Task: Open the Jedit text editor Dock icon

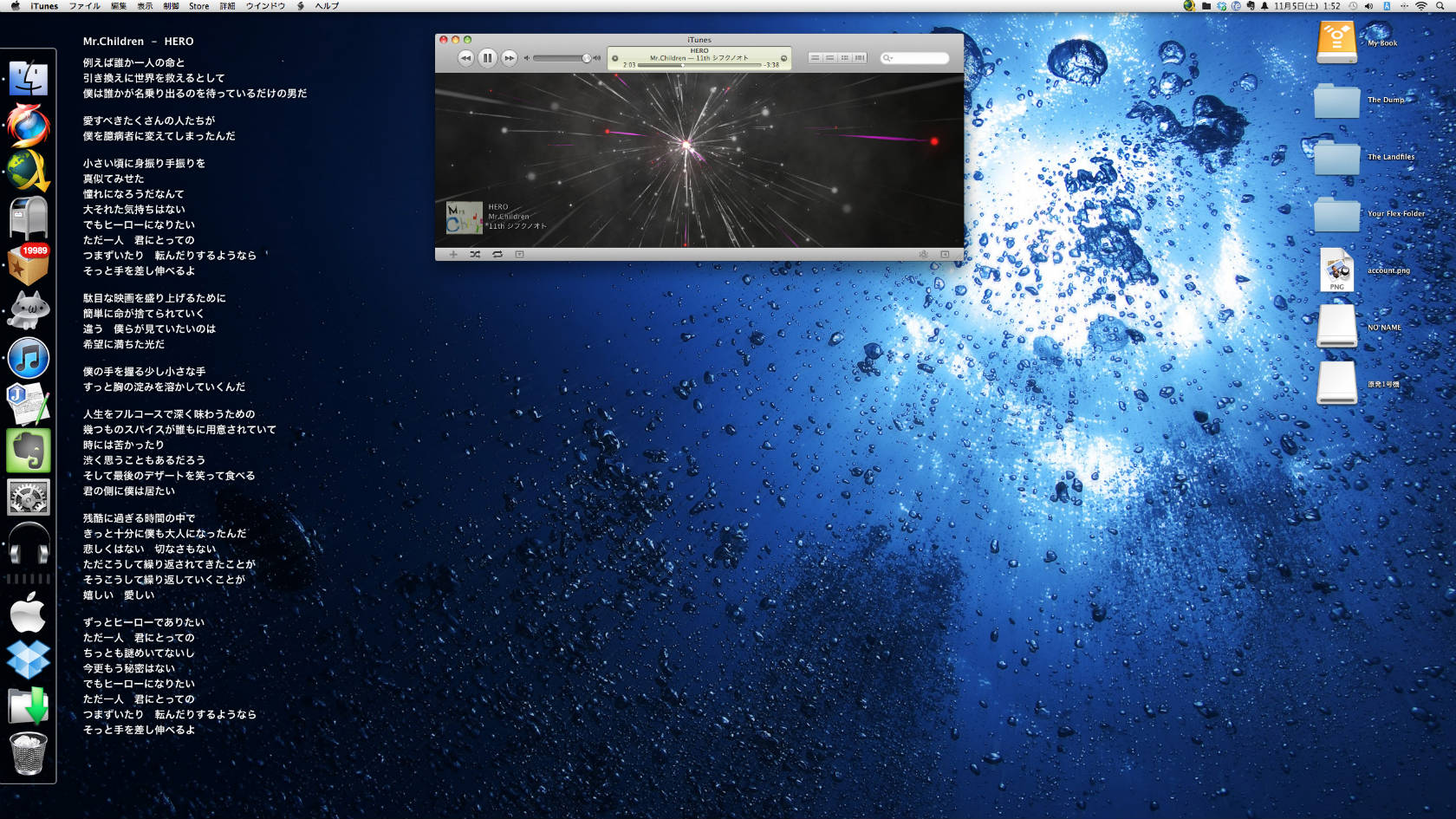Action: (x=28, y=404)
